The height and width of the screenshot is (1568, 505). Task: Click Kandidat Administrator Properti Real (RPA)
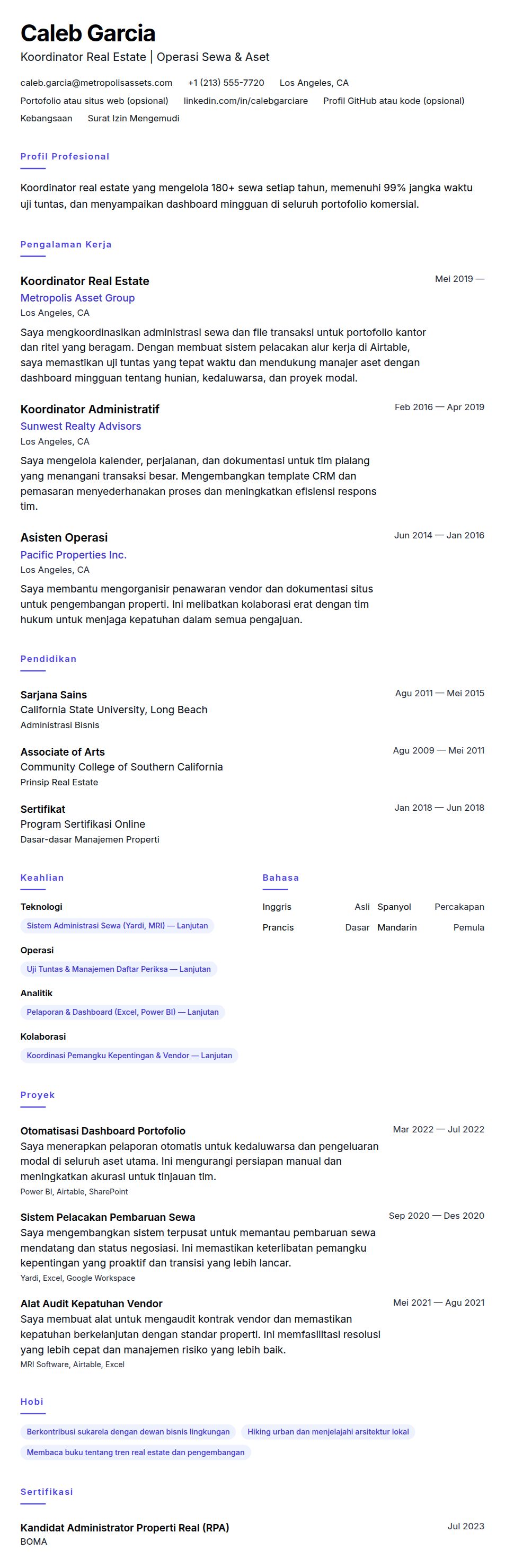125,1528
